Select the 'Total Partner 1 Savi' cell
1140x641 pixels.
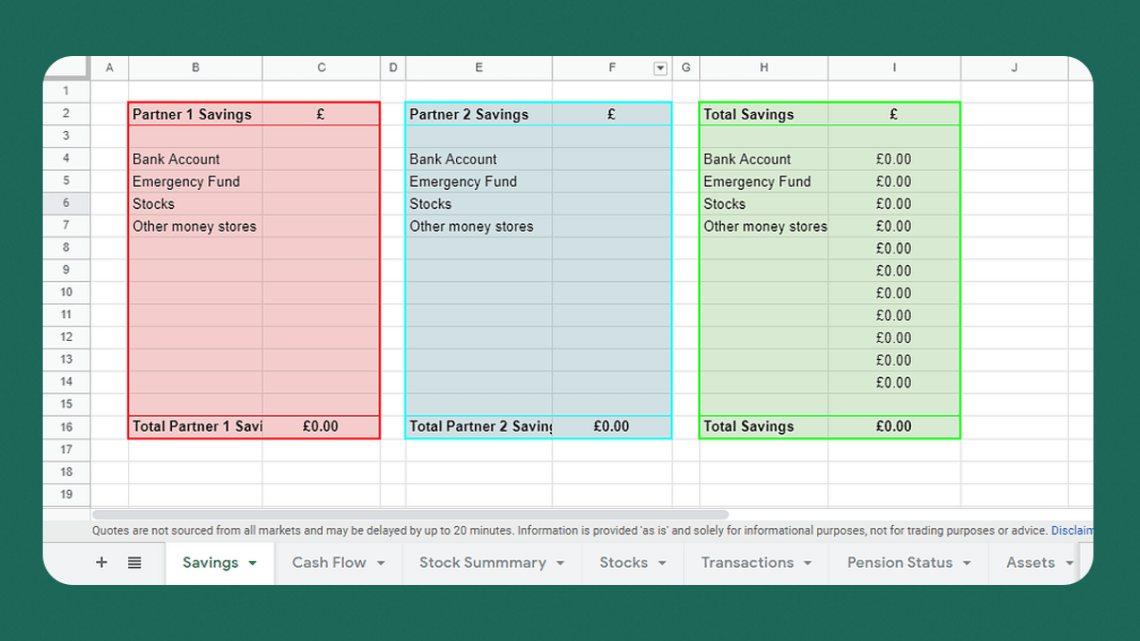click(196, 427)
